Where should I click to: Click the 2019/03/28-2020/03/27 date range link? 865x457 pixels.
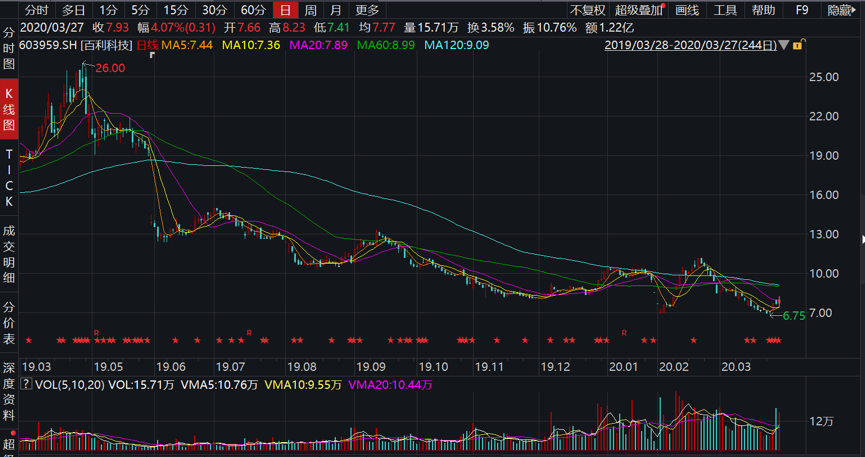pos(690,46)
